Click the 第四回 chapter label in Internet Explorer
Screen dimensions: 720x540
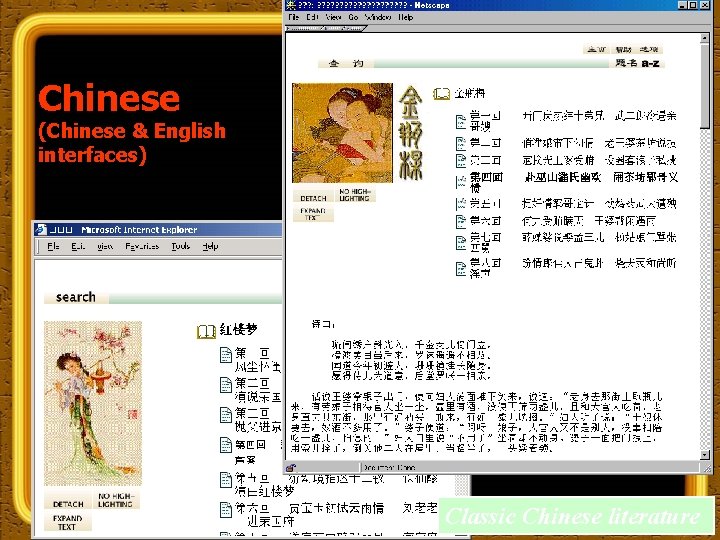pos(250,444)
